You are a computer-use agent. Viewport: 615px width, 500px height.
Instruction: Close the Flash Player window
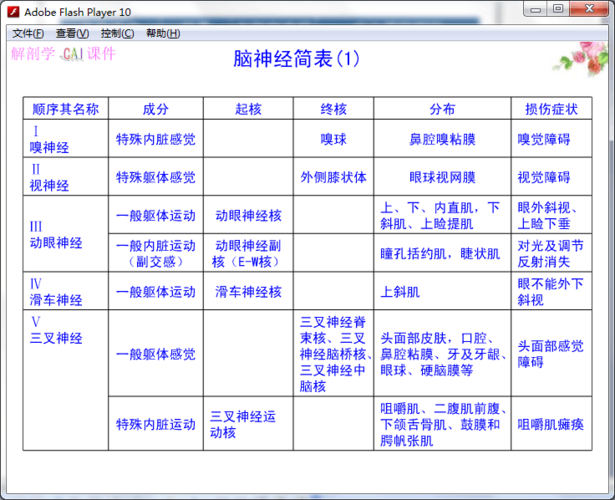coord(589,9)
